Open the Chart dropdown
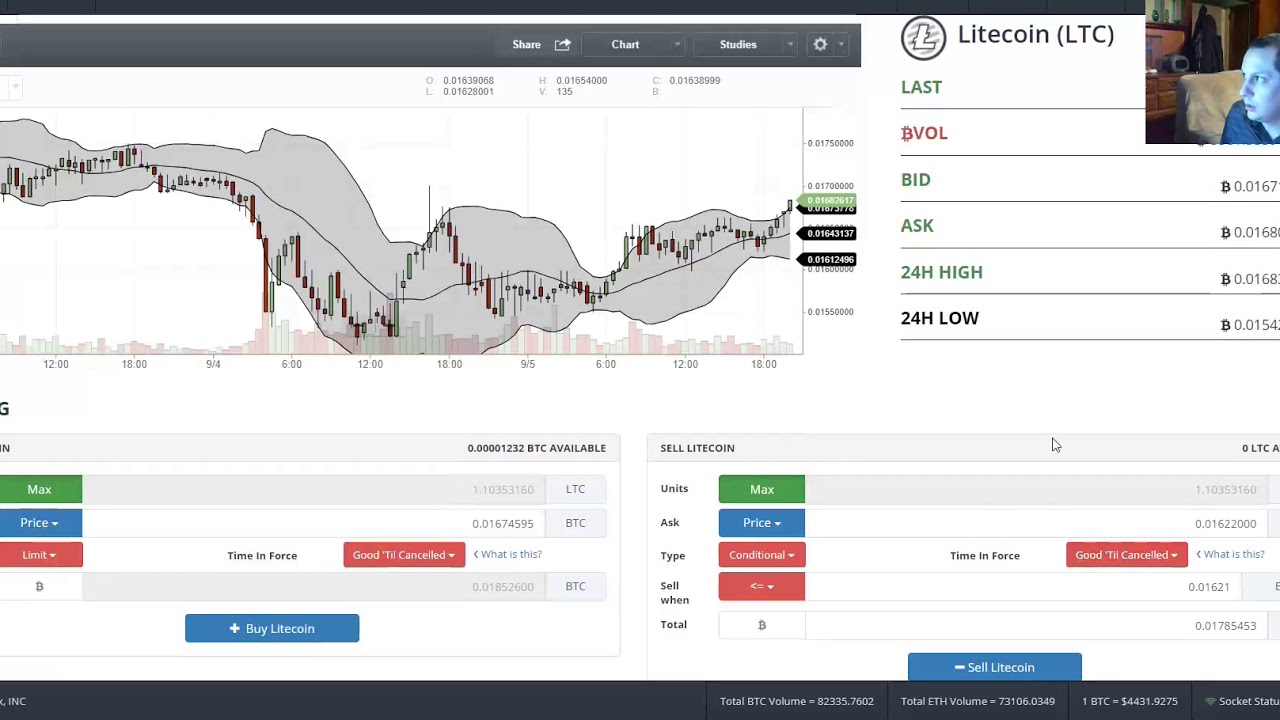The image size is (1280, 720). (x=633, y=44)
